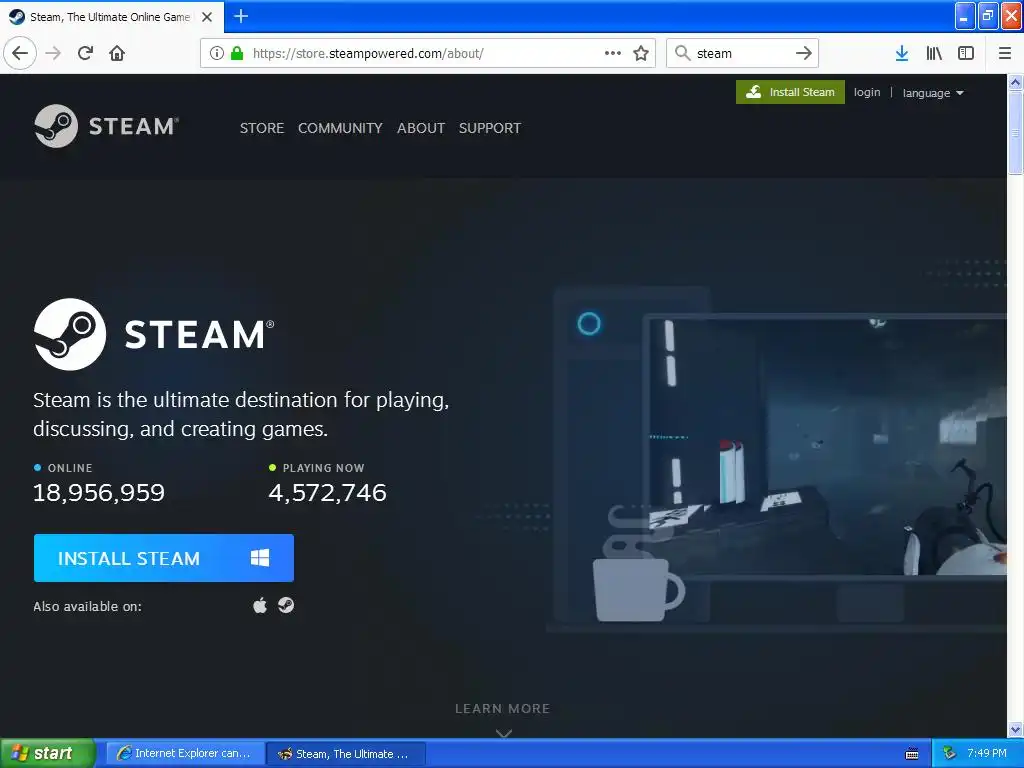The height and width of the screenshot is (768, 1024).
Task: Click the browser forward arrow
Action: (x=54, y=53)
